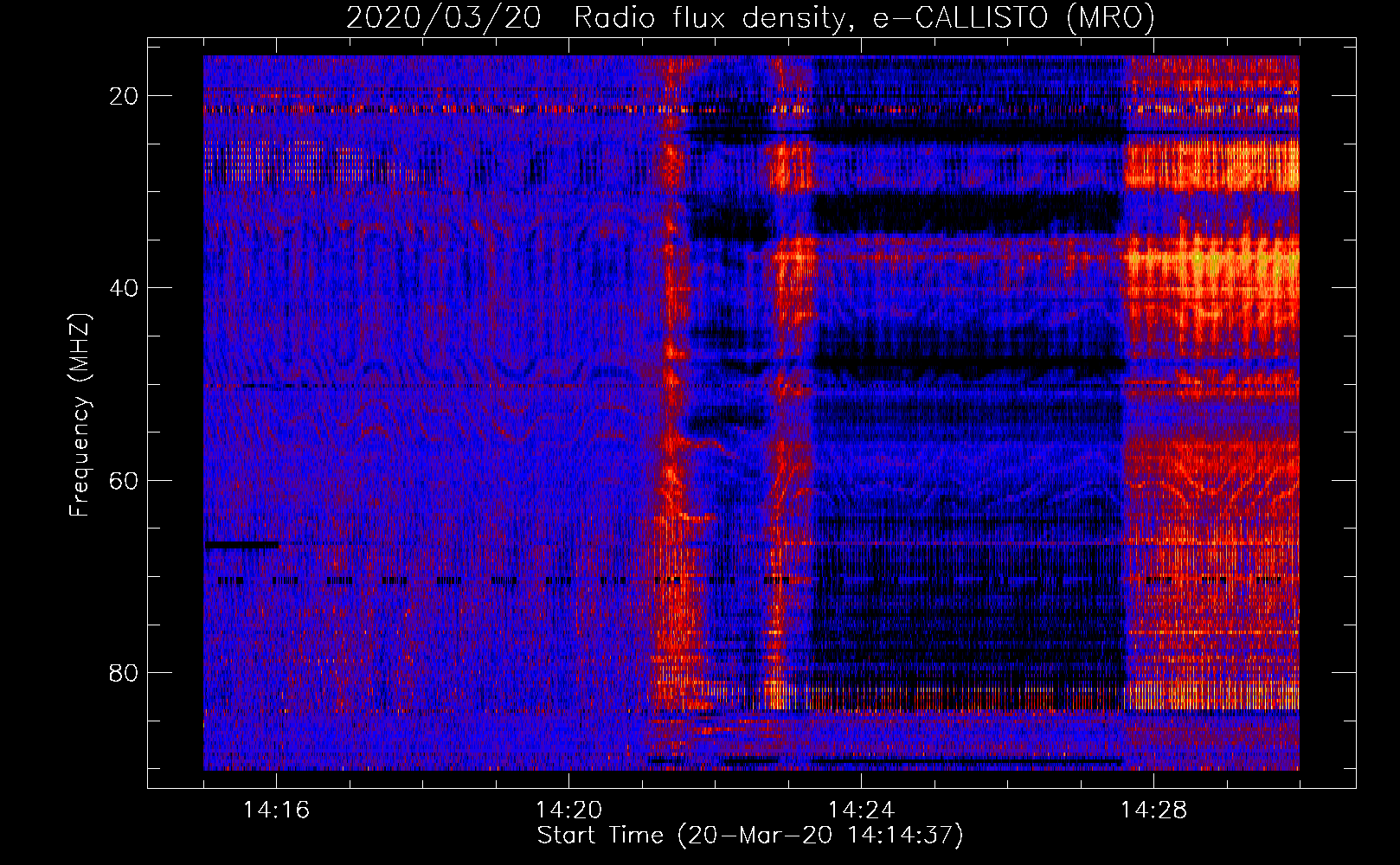Image resolution: width=1400 pixels, height=865 pixels.
Task: Click the 20 MHz frequency tick label
Action: click(125, 96)
